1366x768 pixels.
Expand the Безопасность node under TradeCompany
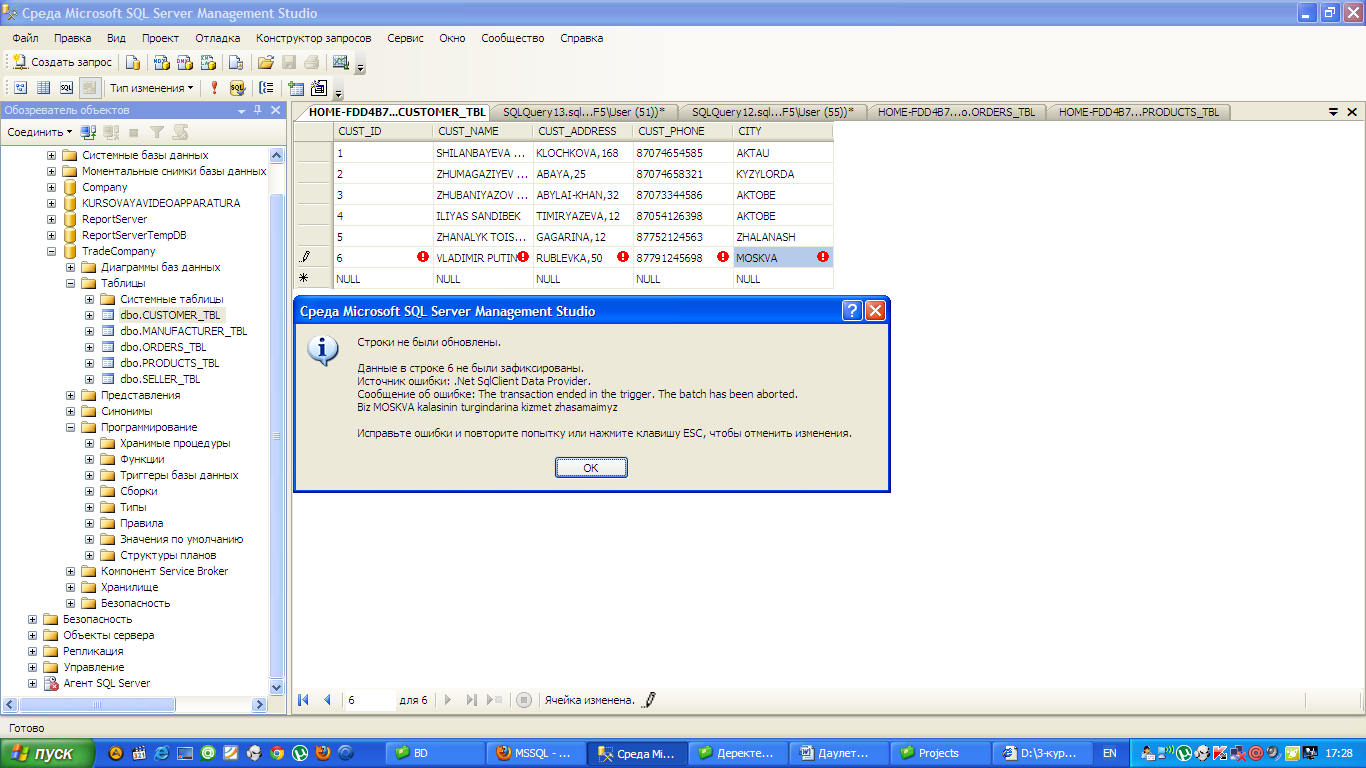click(71, 603)
